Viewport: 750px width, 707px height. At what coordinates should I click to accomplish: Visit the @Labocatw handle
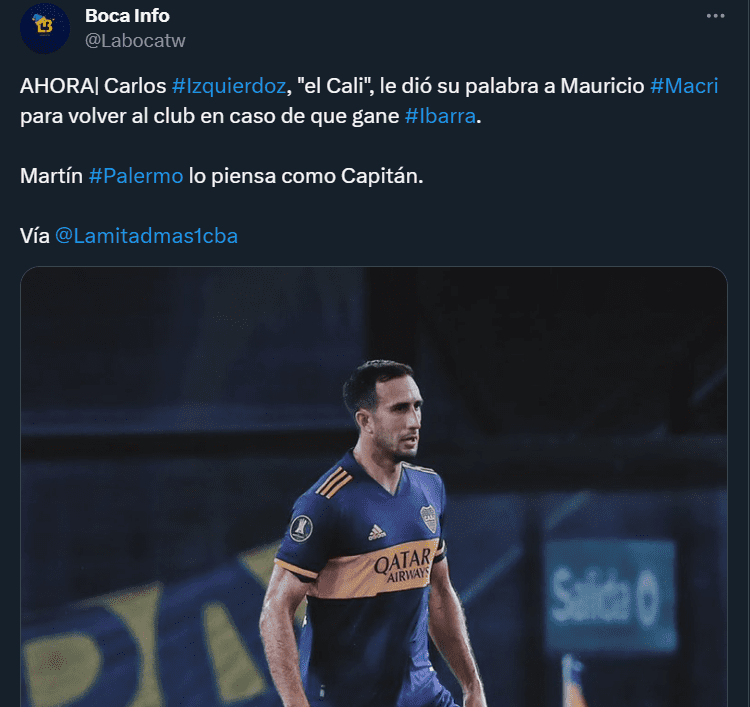click(135, 41)
